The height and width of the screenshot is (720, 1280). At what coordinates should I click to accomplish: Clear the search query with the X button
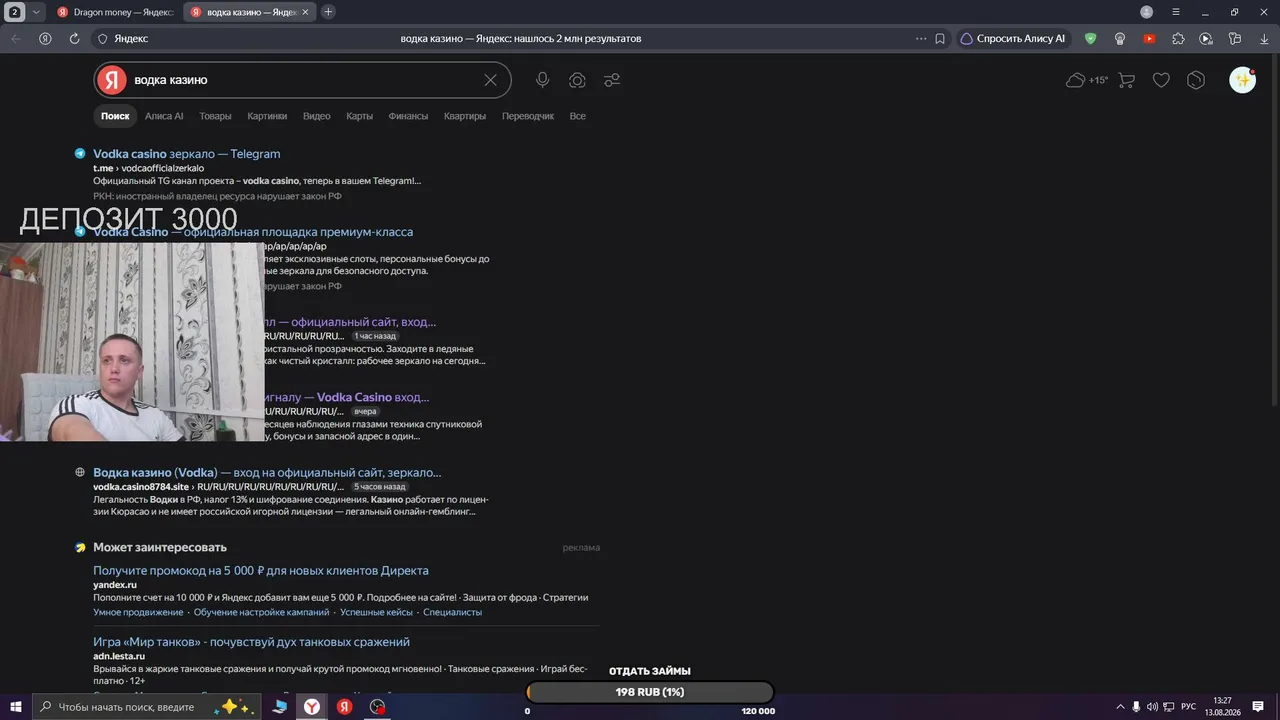[x=490, y=80]
